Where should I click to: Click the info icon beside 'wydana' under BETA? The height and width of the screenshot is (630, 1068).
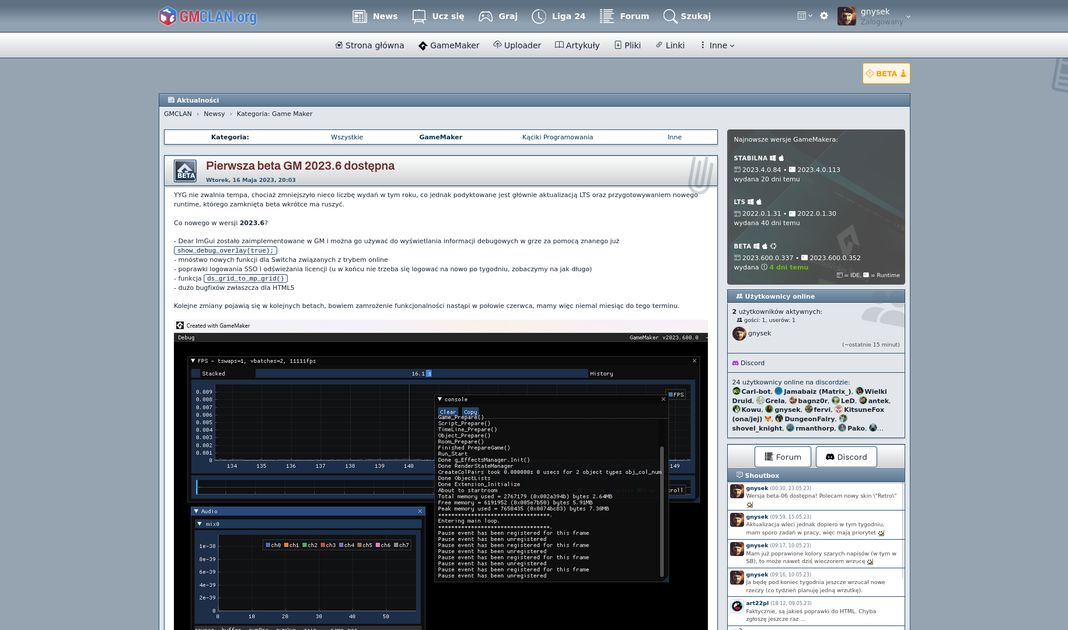click(x=764, y=267)
